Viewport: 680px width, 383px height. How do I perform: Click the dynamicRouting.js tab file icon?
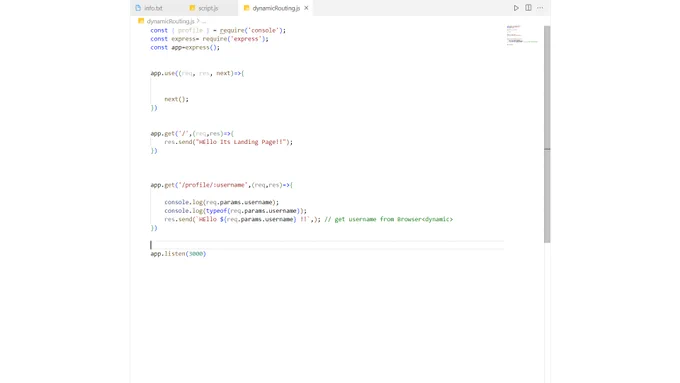[246, 8]
